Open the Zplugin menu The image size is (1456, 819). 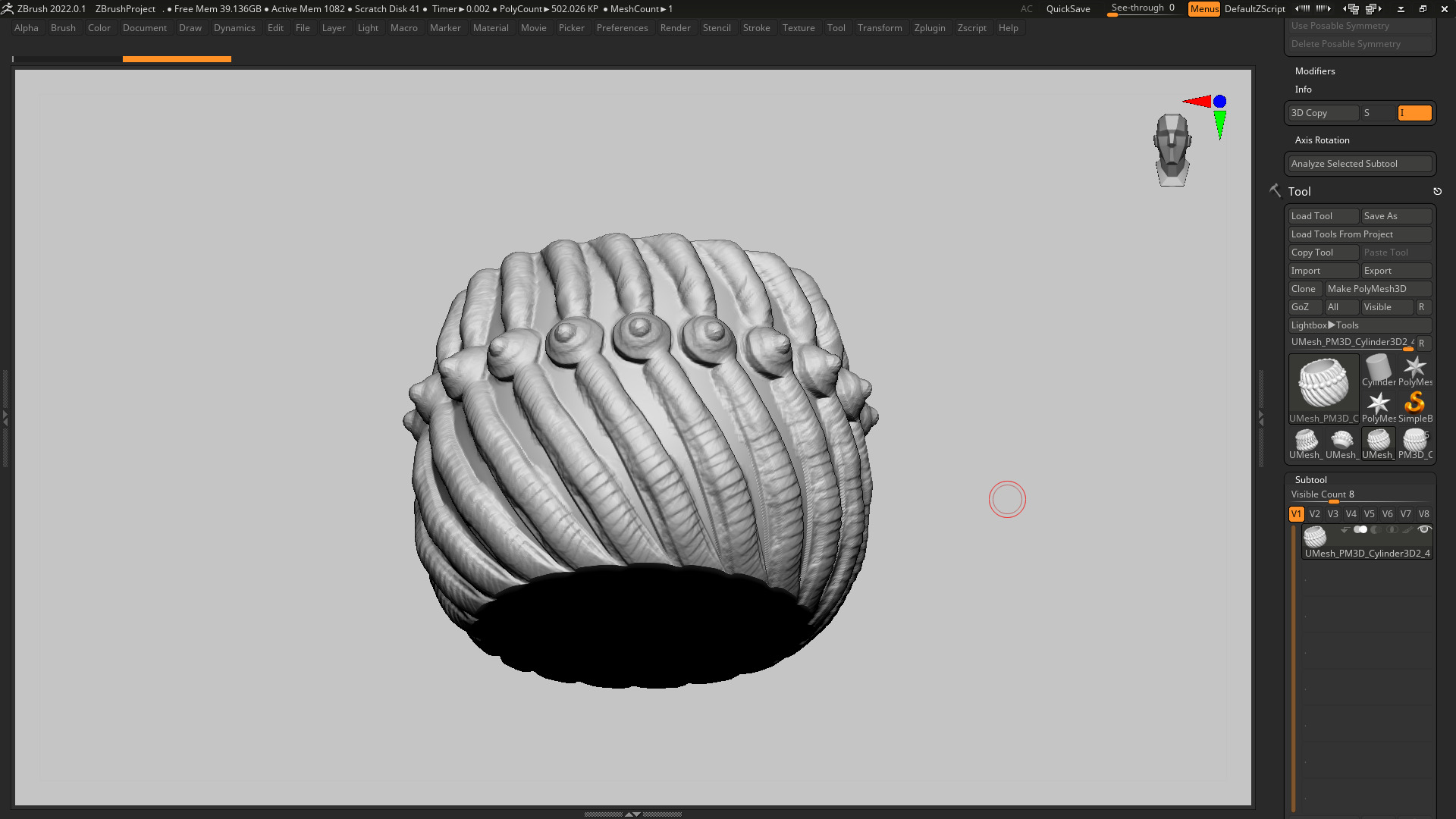(930, 28)
